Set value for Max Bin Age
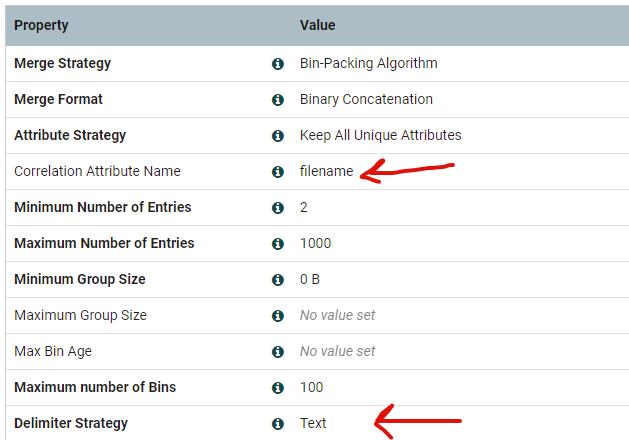 tap(337, 352)
